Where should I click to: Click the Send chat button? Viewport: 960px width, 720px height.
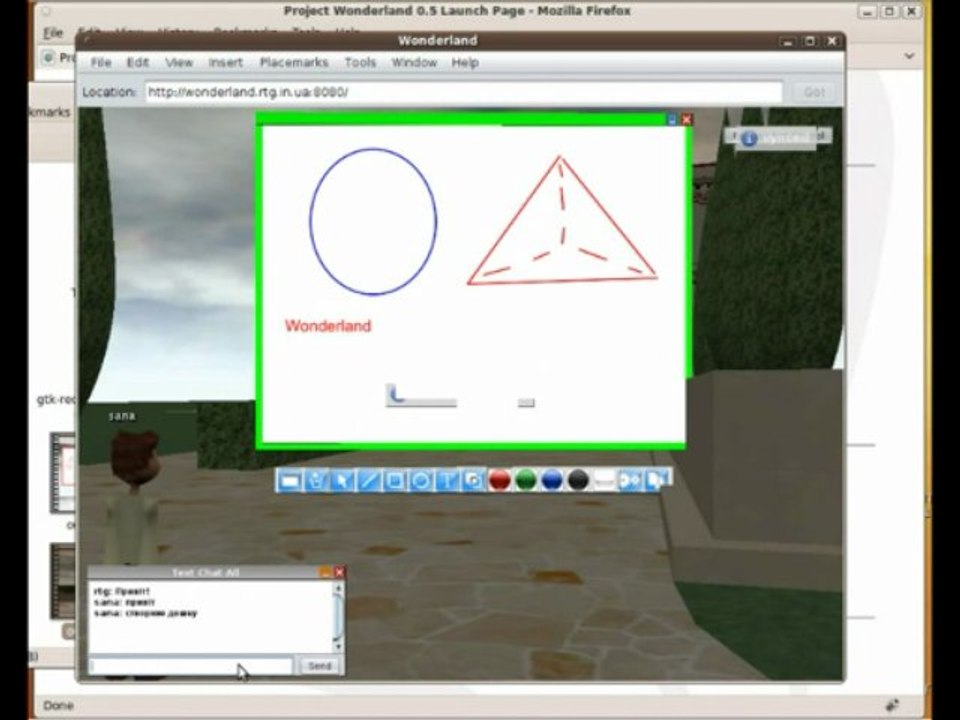pos(320,666)
